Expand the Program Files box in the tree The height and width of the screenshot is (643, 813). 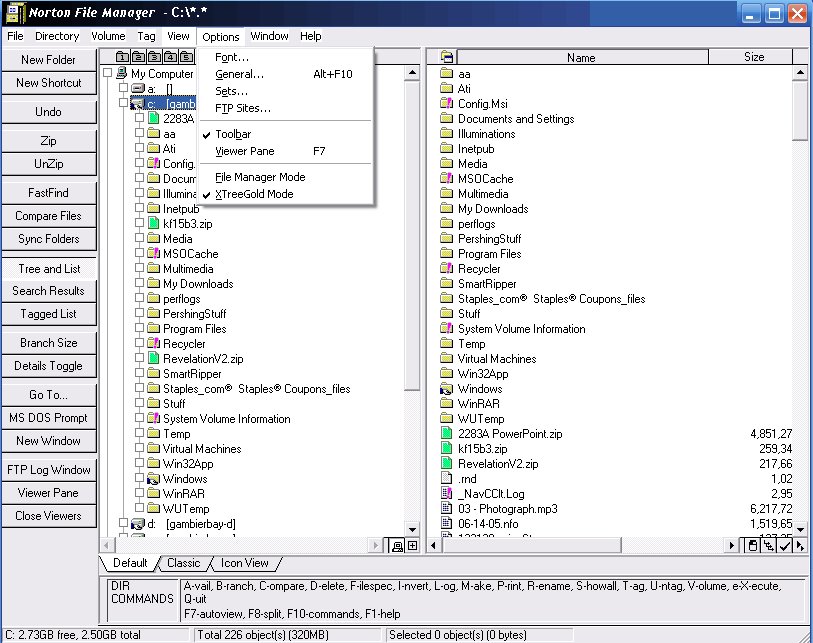pyautogui.click(x=139, y=328)
